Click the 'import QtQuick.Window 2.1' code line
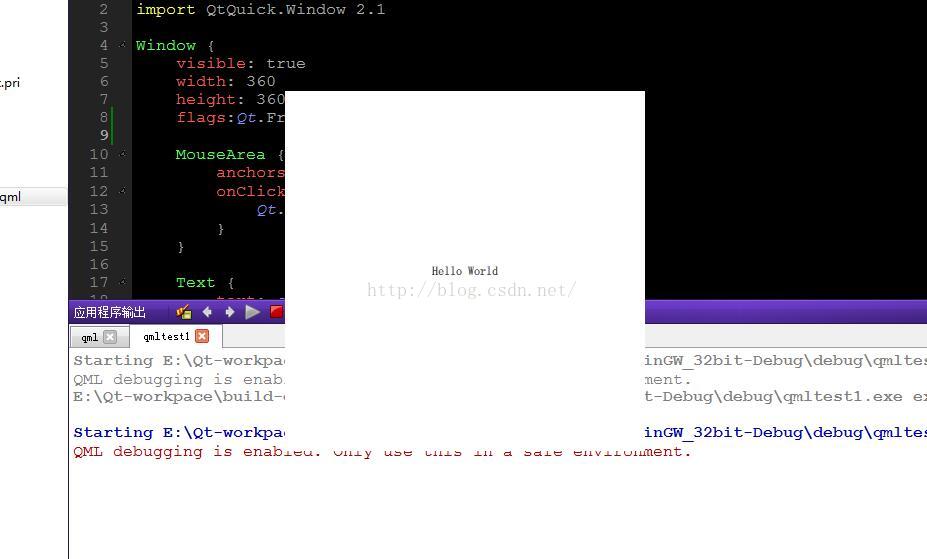The height and width of the screenshot is (559, 927). [260, 9]
